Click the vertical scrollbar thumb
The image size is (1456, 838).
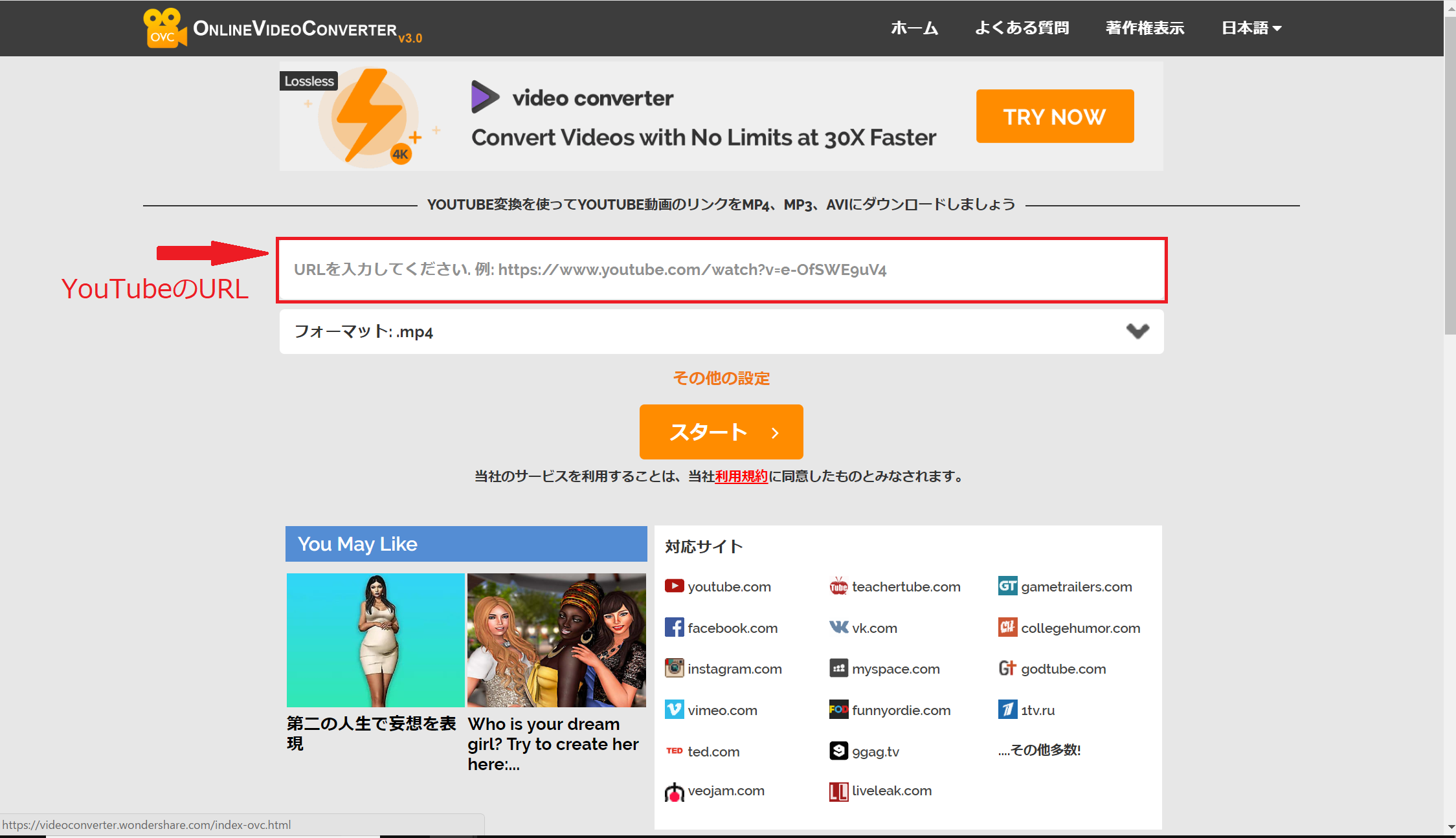(1450, 175)
